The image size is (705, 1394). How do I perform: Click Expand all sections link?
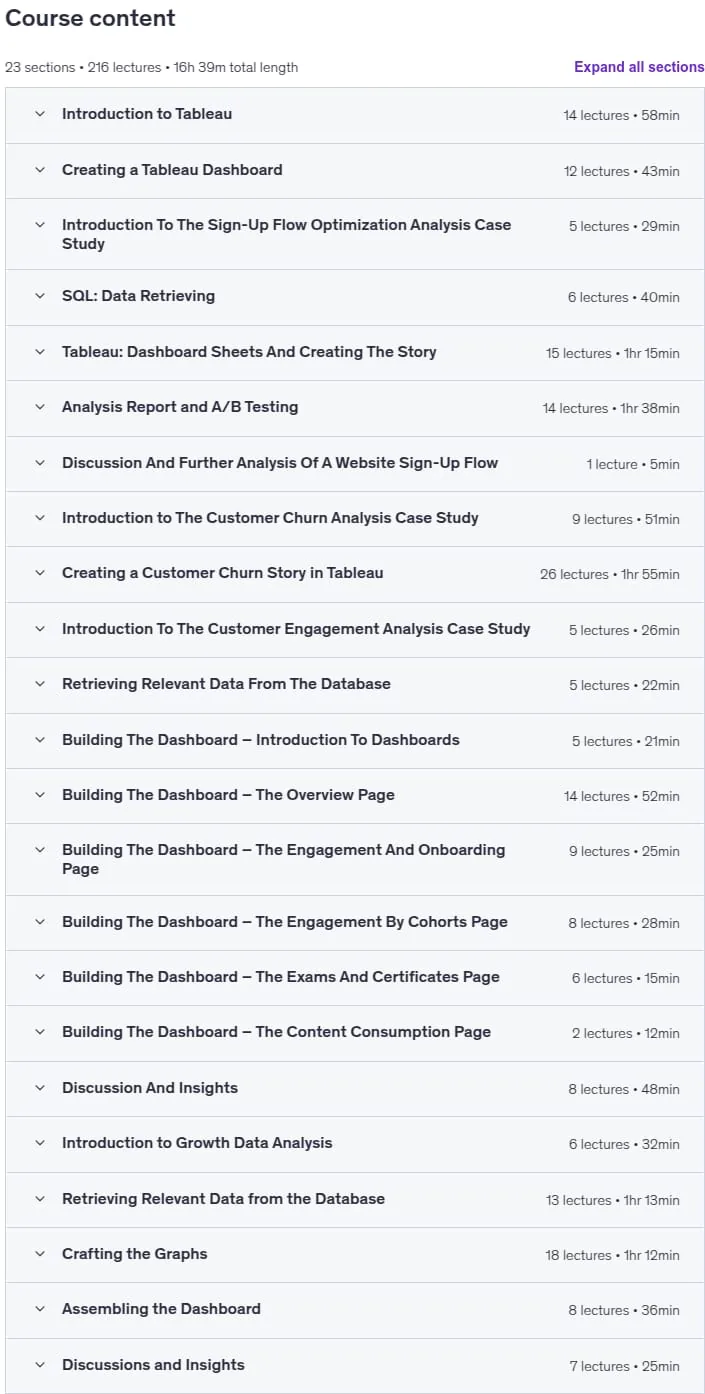click(x=639, y=67)
